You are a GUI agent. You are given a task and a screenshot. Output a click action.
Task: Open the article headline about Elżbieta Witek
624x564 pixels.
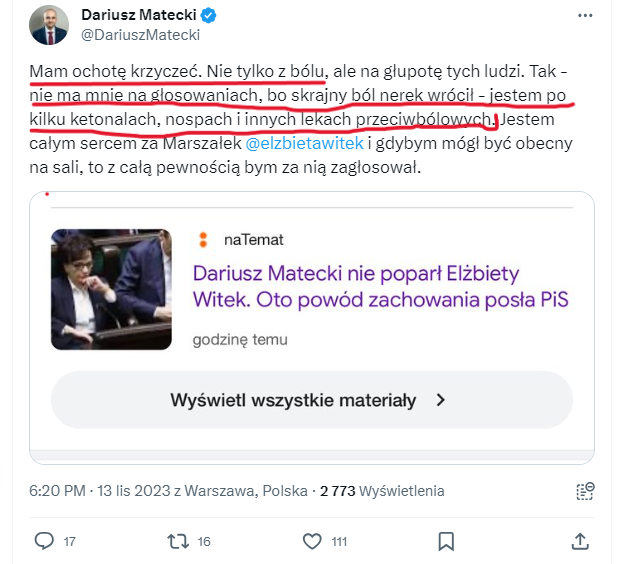coord(380,286)
